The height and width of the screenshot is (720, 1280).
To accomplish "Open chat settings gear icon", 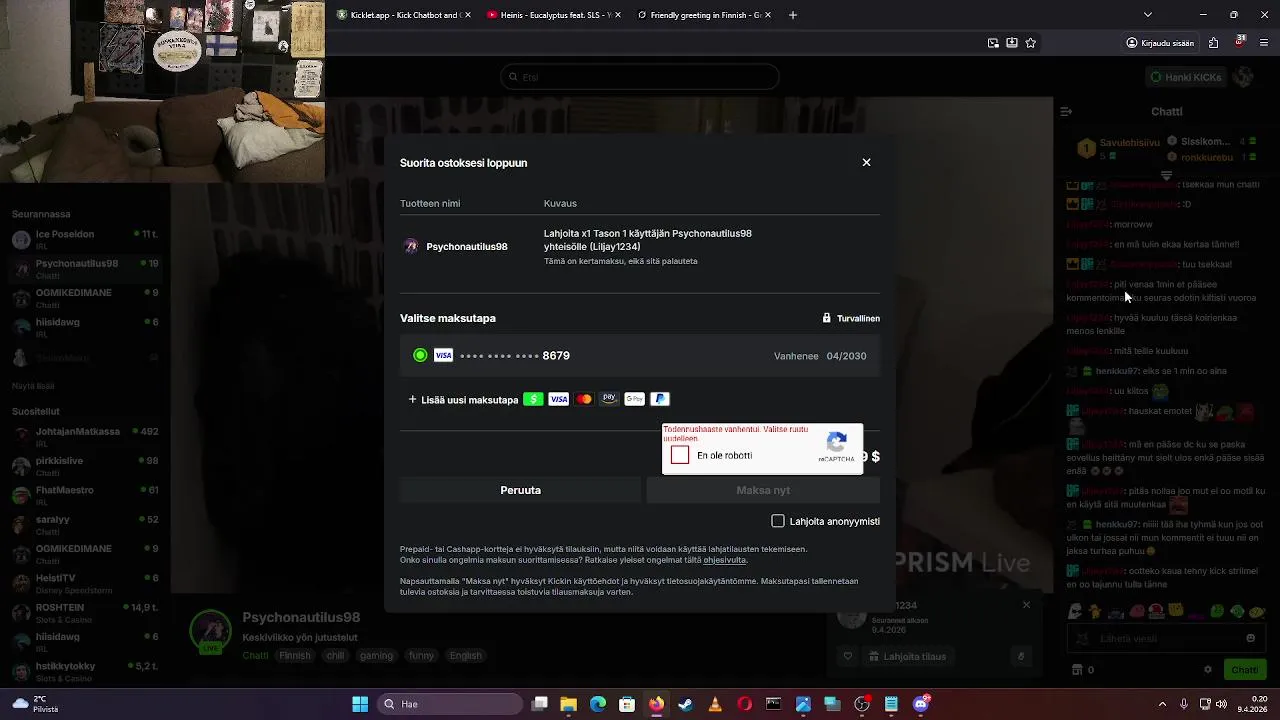I will tap(1208, 670).
